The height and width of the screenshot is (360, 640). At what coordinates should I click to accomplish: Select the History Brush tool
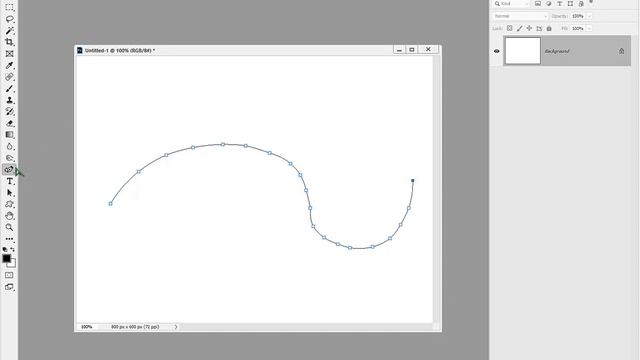pos(9,111)
